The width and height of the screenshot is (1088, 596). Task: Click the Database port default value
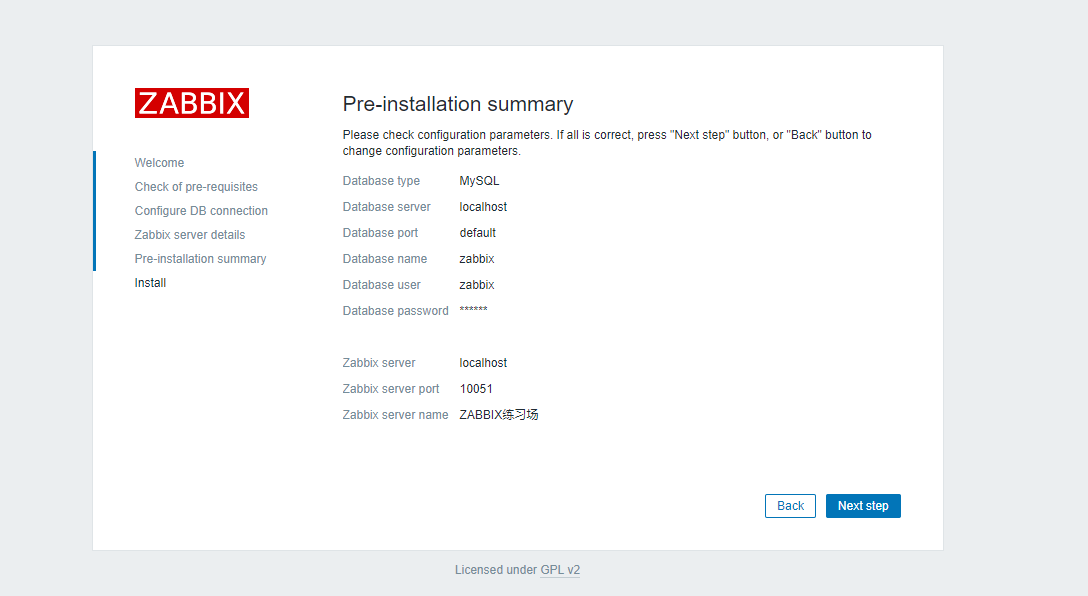coord(477,233)
